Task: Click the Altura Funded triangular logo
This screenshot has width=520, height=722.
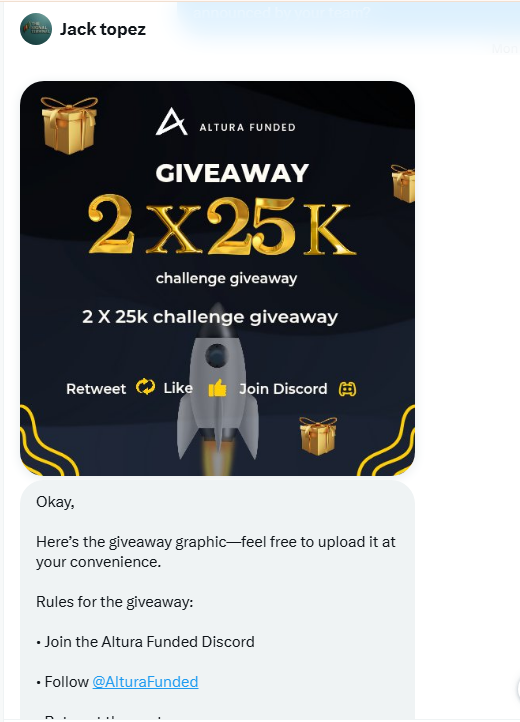Action: 171,122
